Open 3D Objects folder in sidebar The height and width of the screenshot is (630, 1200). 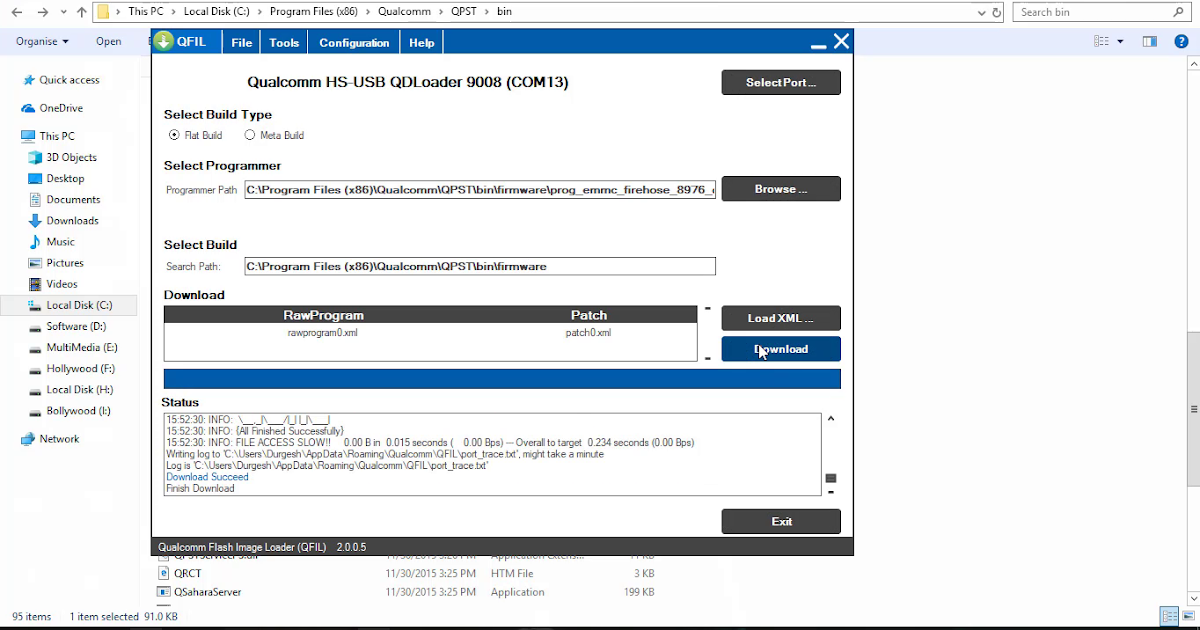71,157
